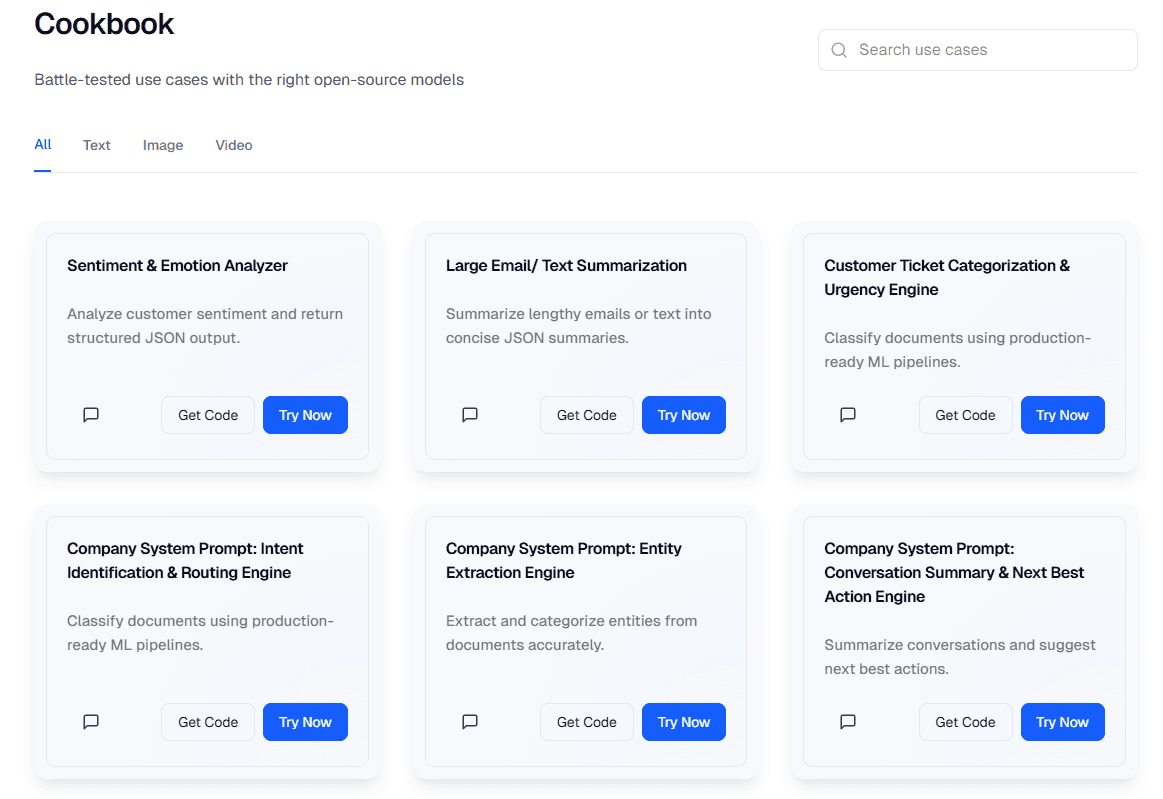Click the magnifier icon in the search box

pos(839,50)
